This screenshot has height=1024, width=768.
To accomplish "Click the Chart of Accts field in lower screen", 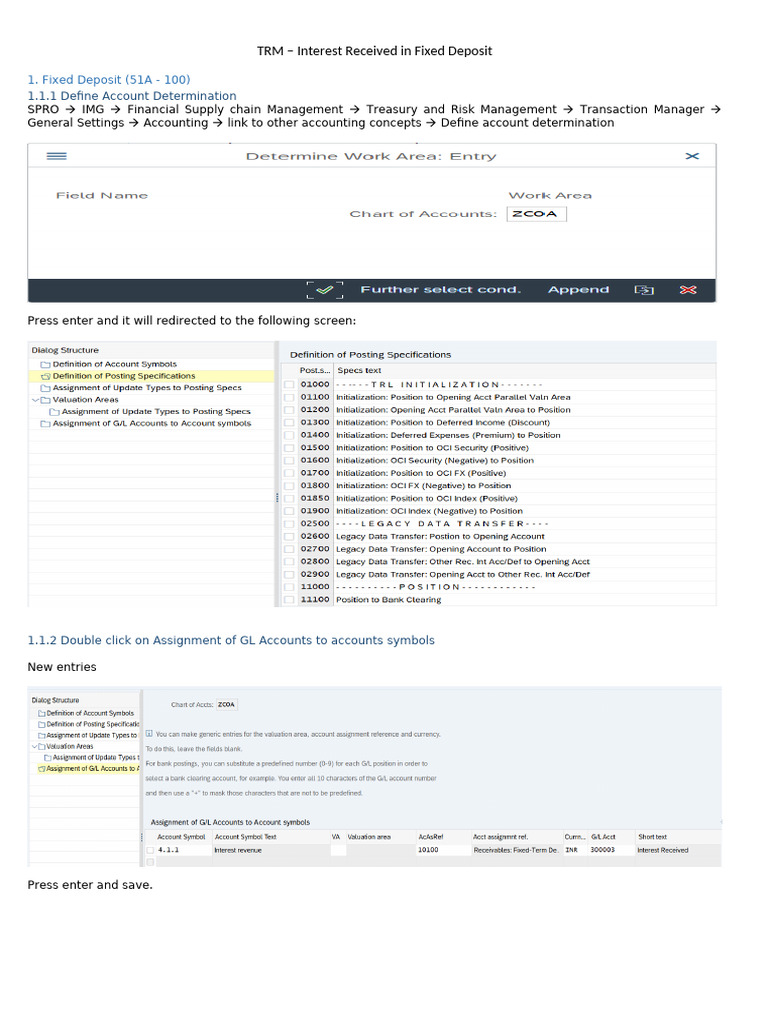I will 227,705.
